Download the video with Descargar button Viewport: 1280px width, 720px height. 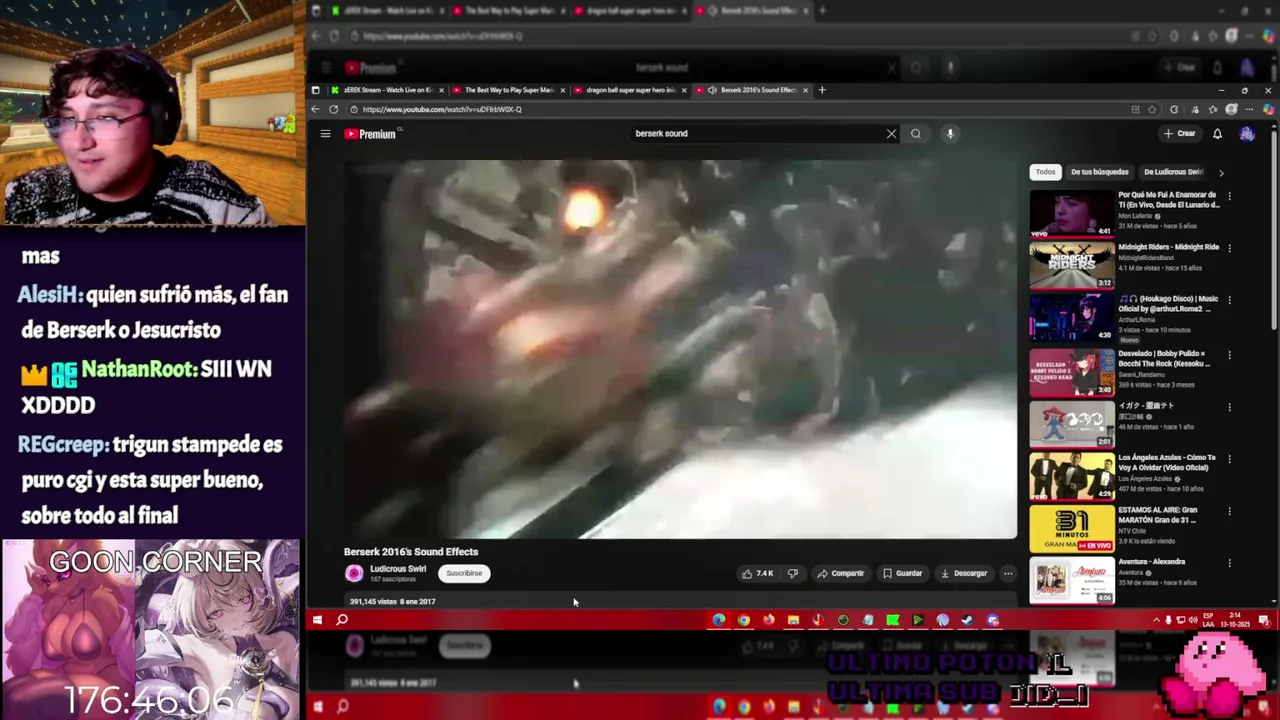(x=964, y=573)
